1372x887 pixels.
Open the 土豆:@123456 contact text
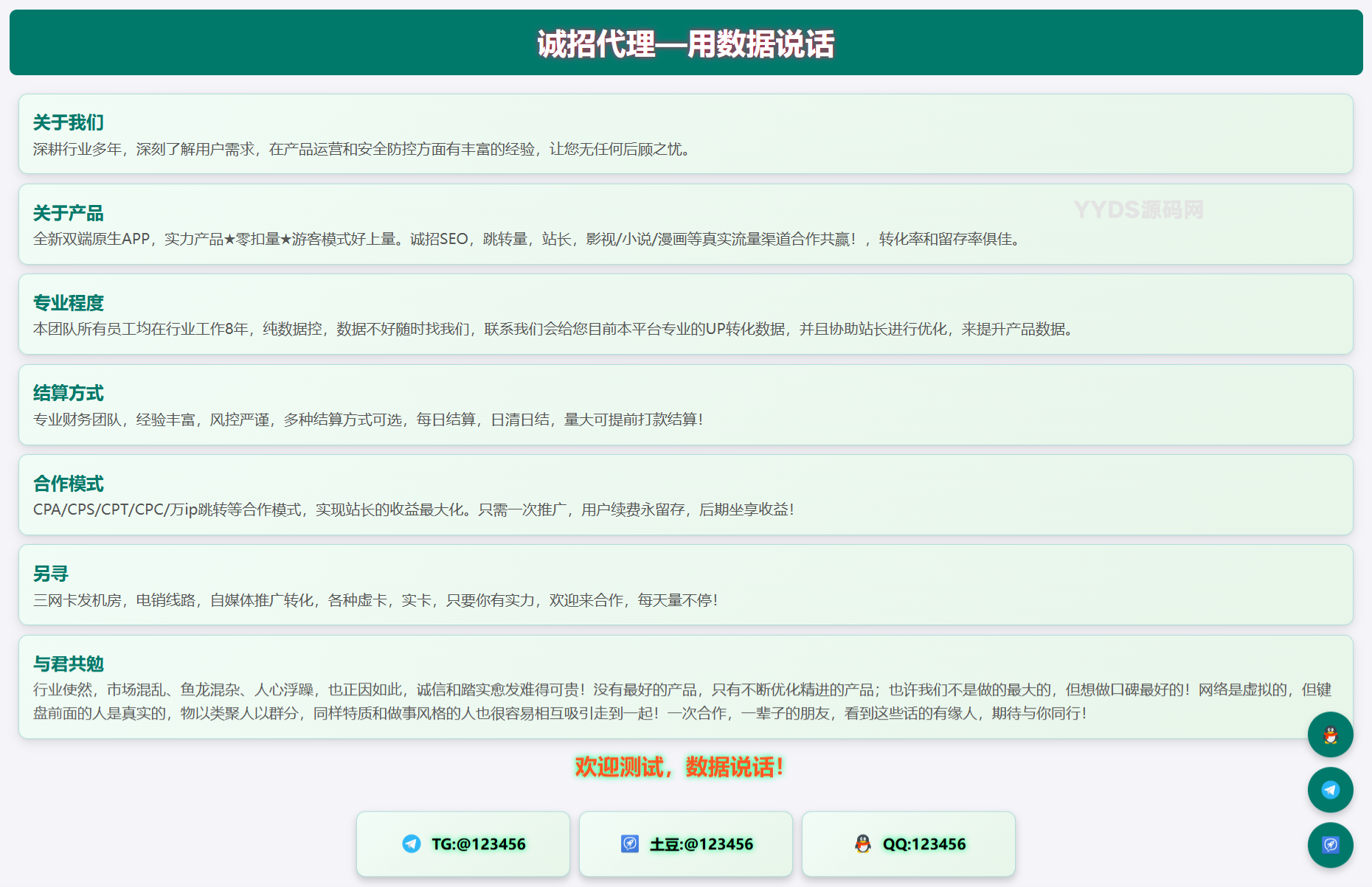(x=701, y=844)
